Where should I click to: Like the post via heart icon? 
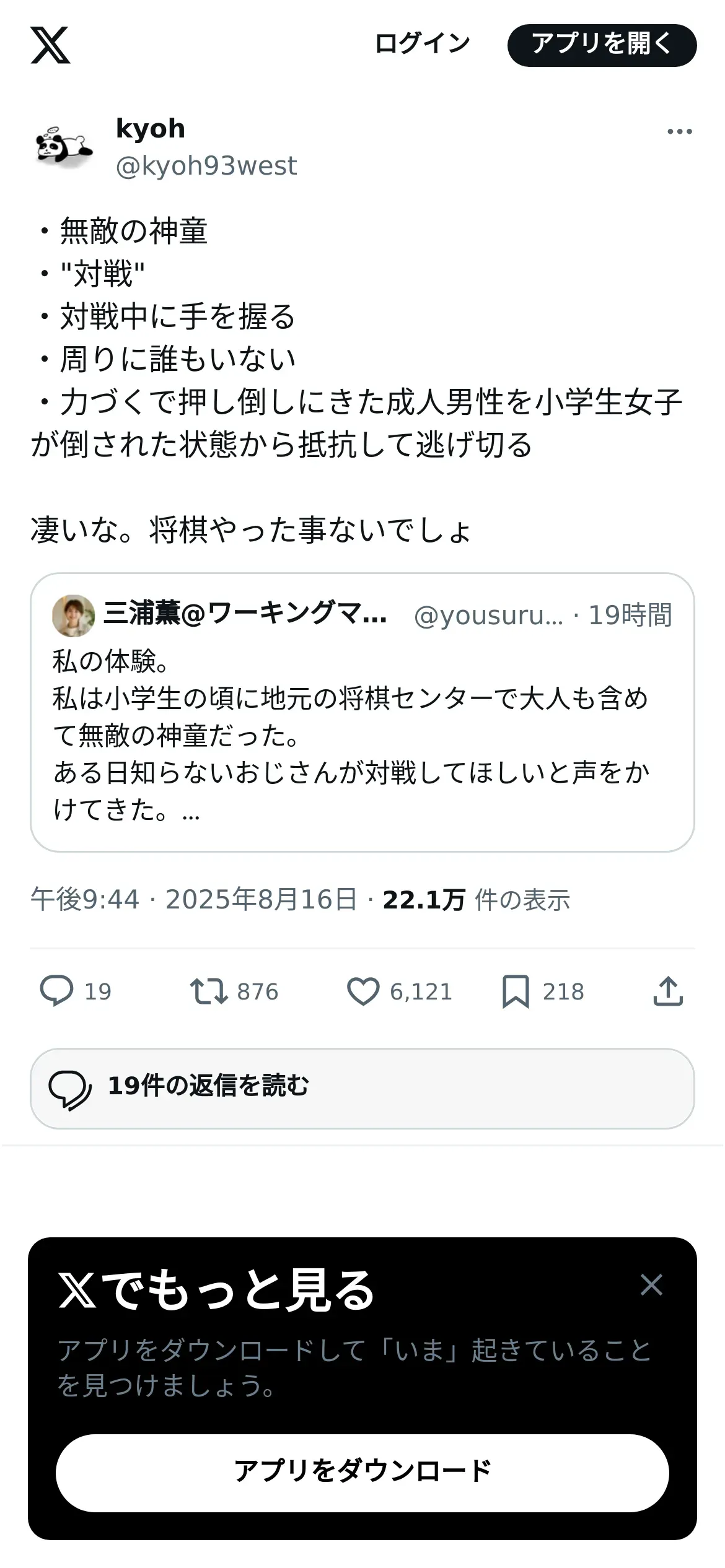pyautogui.click(x=362, y=991)
